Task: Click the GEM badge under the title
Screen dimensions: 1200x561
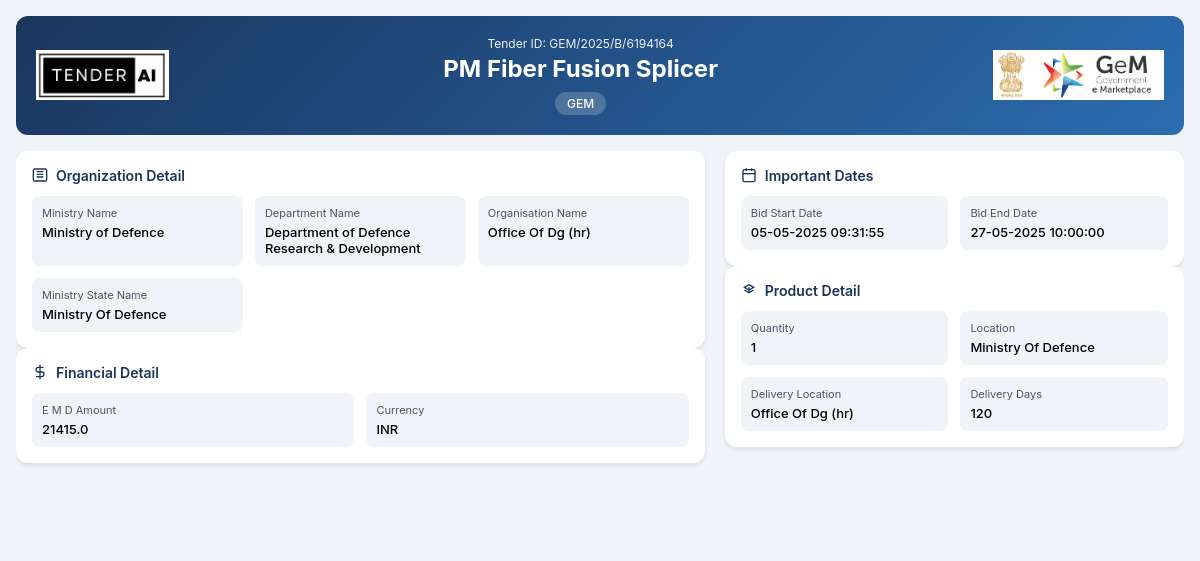Action: 580,103
